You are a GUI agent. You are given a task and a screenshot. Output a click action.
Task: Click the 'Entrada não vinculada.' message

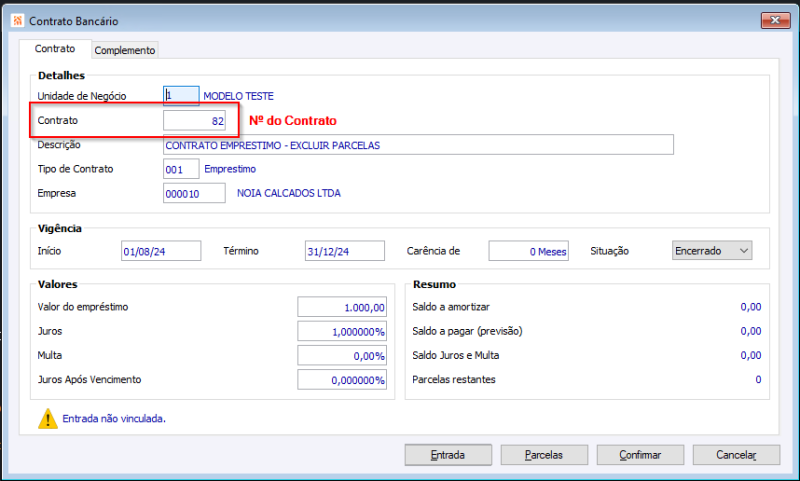click(x=114, y=419)
